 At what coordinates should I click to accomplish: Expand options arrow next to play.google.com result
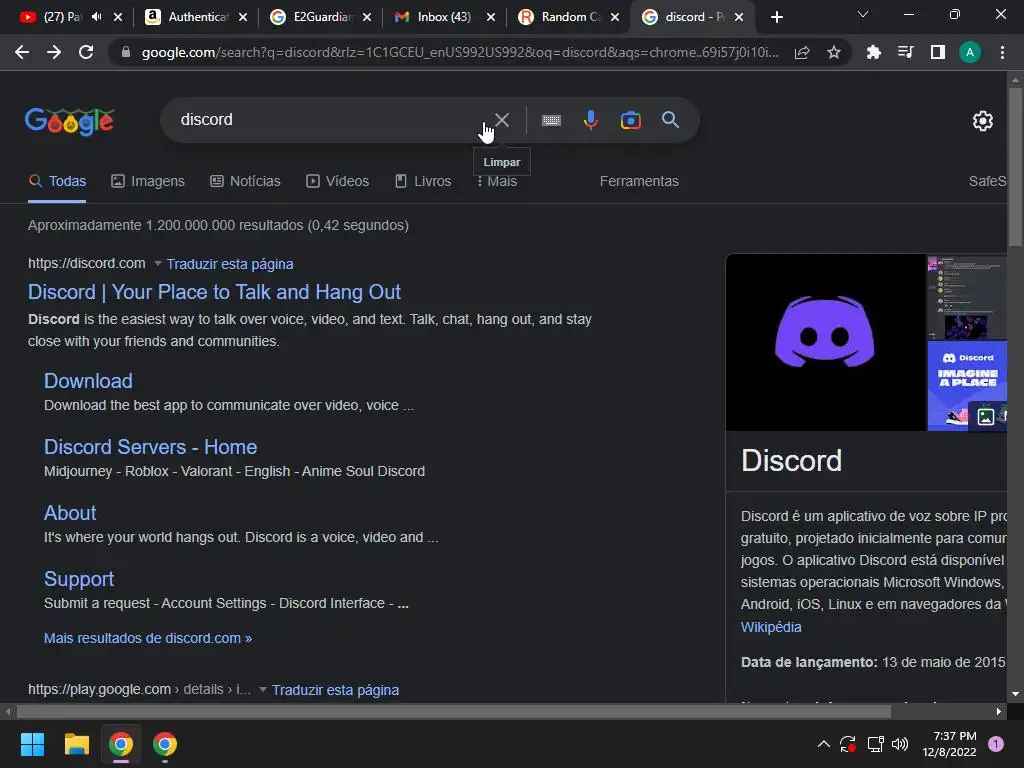(263, 690)
